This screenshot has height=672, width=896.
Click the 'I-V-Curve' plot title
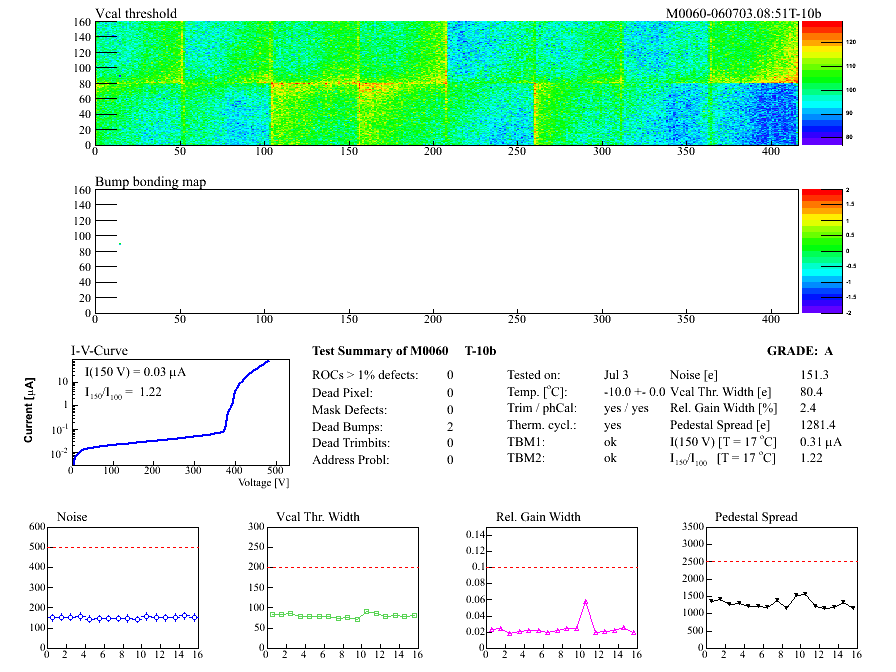click(96, 351)
